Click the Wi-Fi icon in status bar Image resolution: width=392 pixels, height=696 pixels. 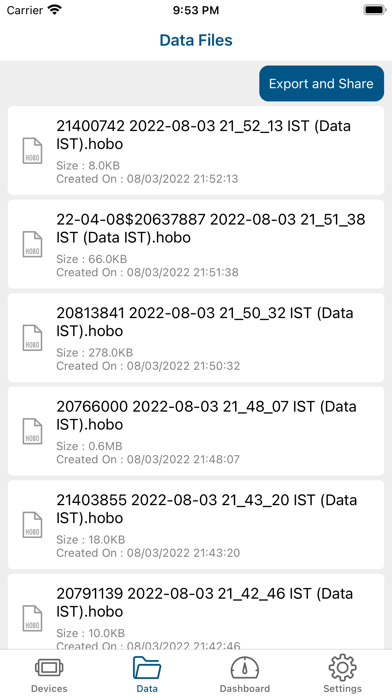point(55,10)
